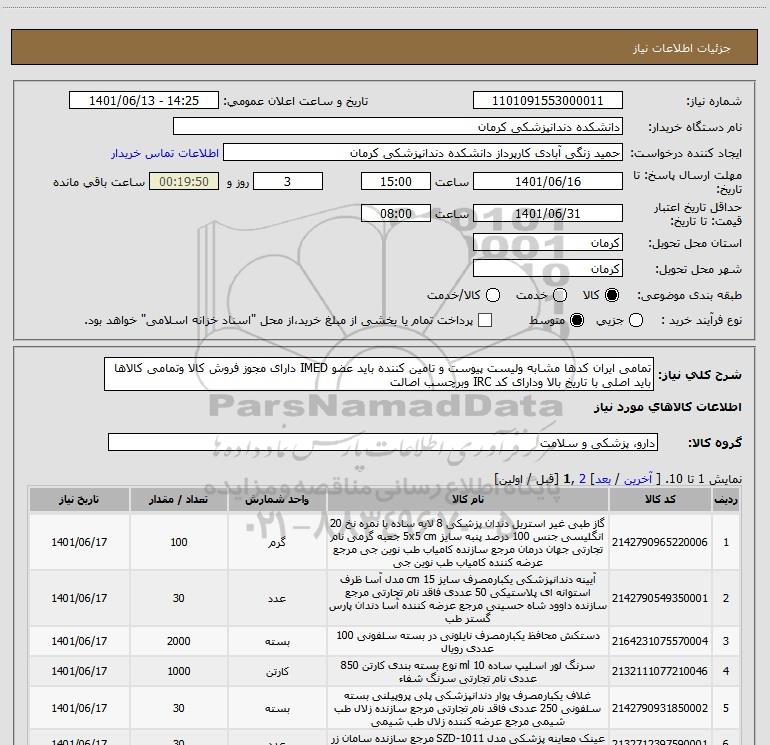
Task: Click the گرم unit in row 1
Action: tap(277, 542)
